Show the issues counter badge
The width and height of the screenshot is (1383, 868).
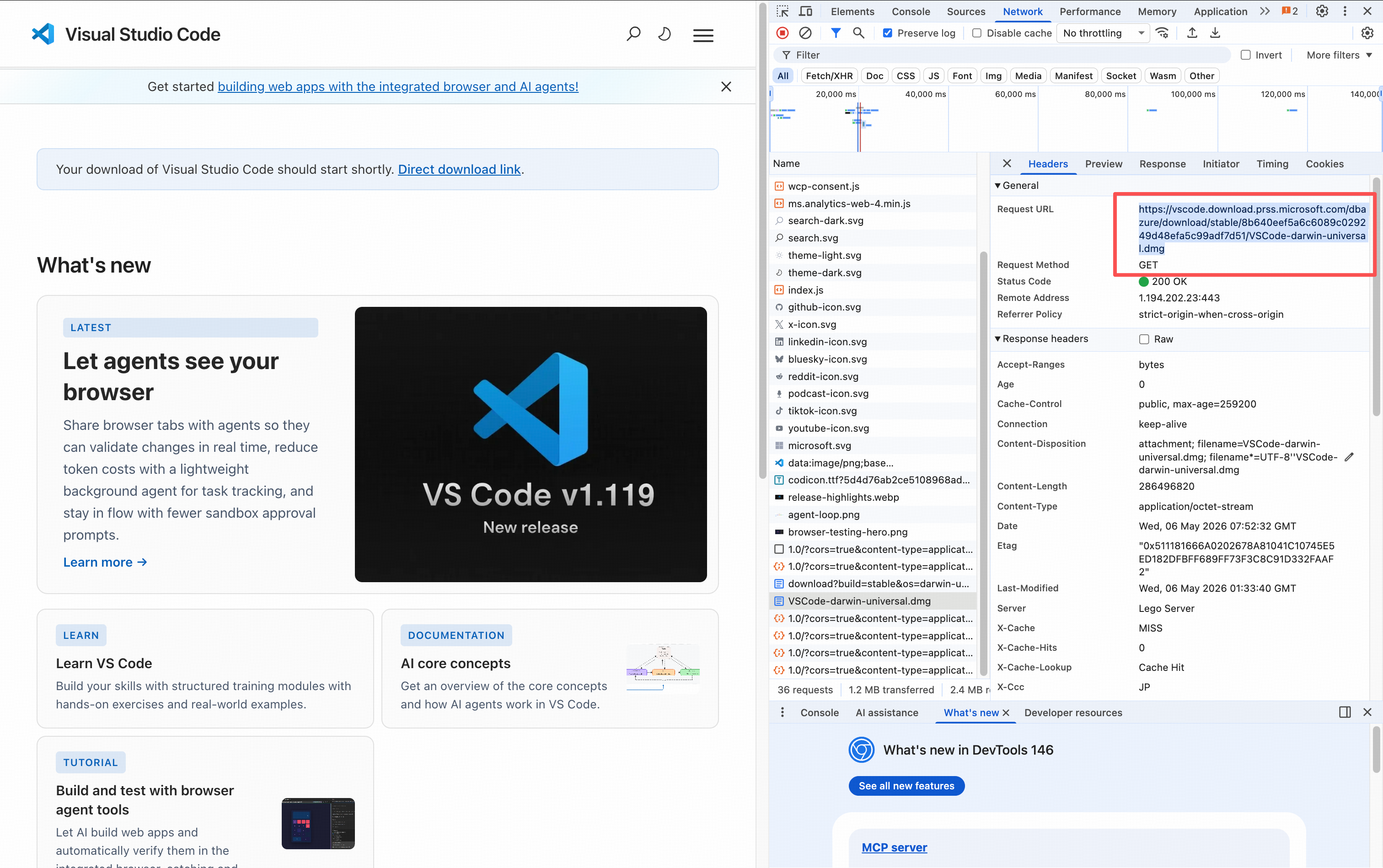1289,11
